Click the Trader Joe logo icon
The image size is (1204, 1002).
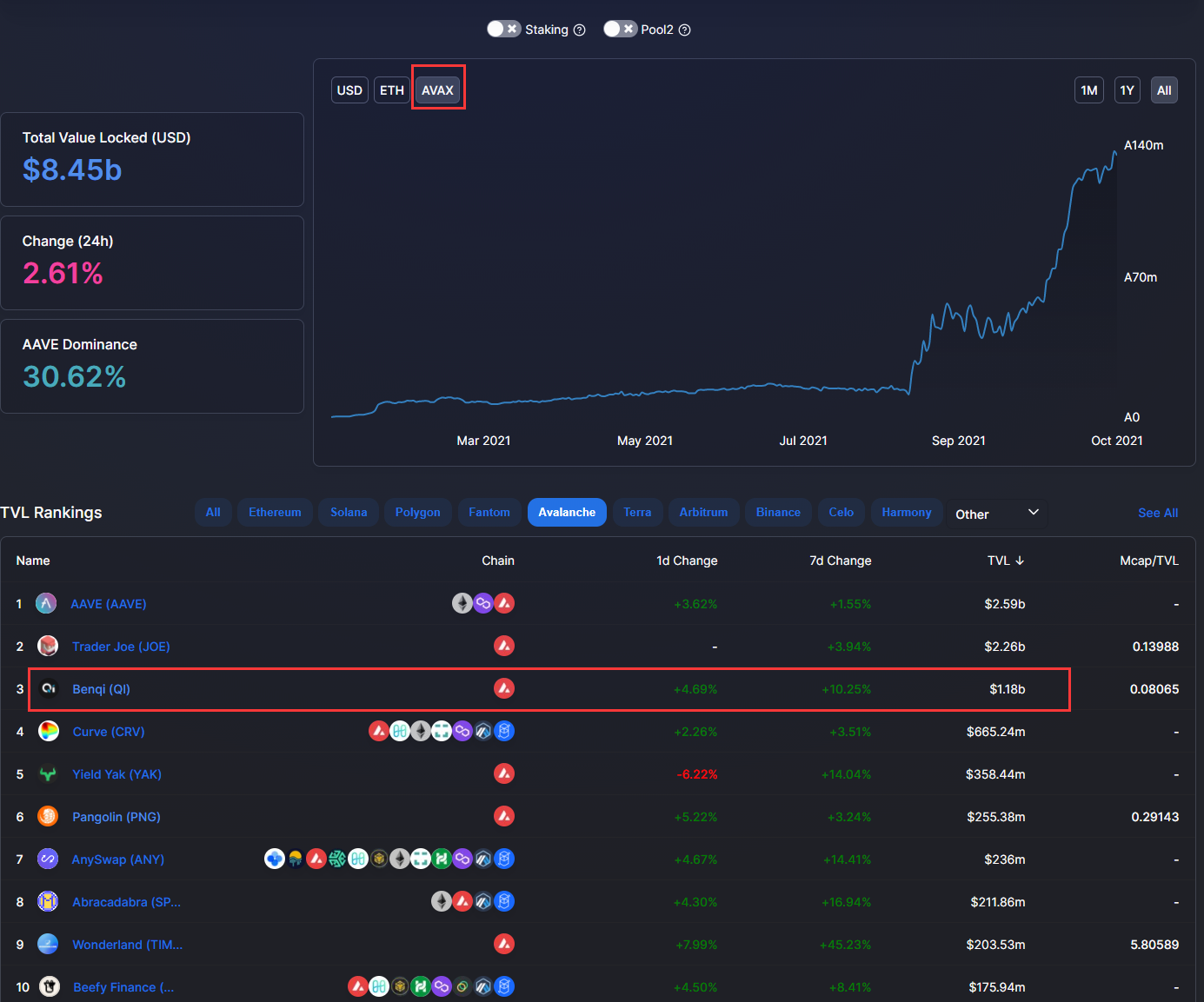tap(48, 646)
